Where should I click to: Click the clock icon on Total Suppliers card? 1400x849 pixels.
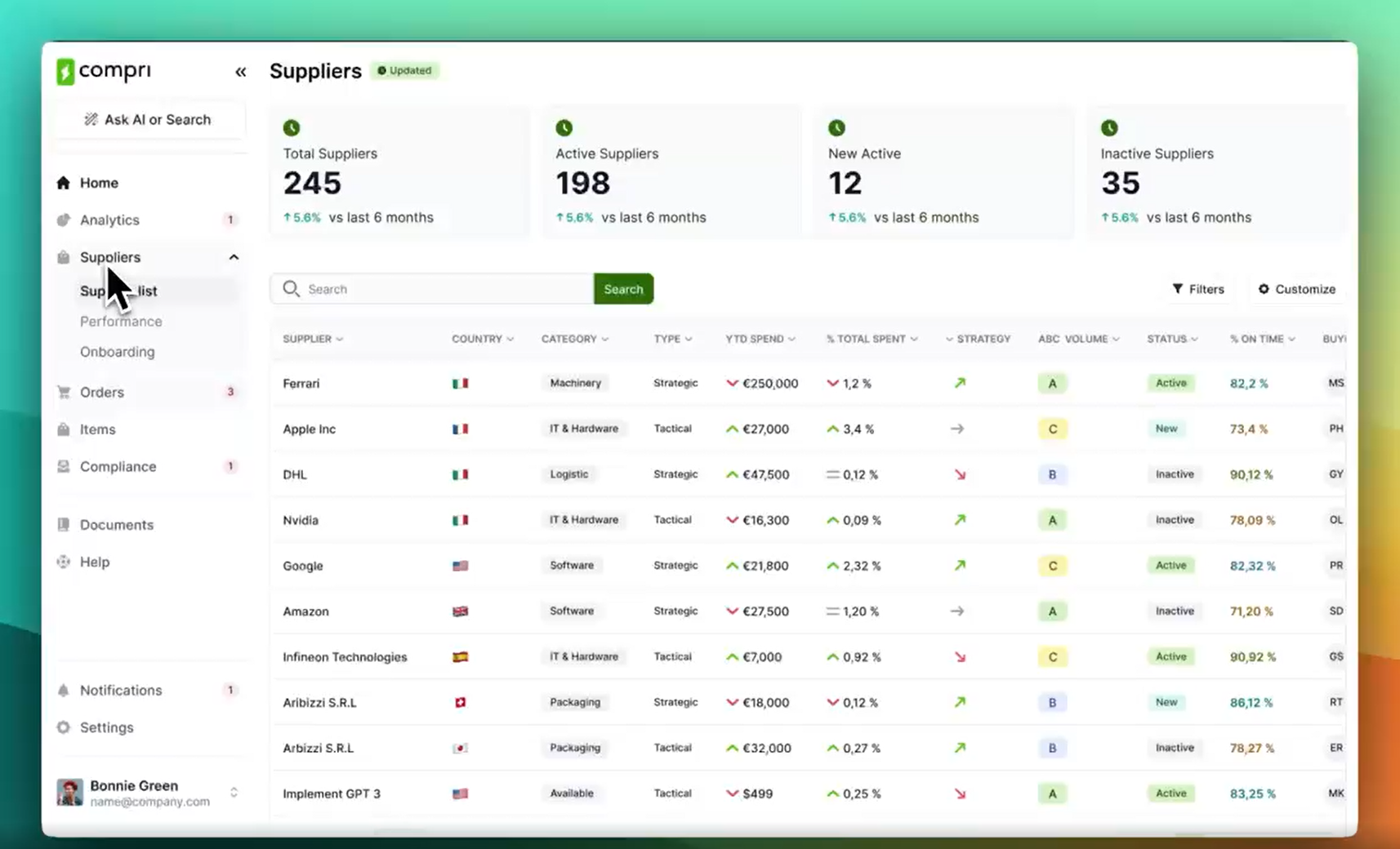pyautogui.click(x=292, y=128)
